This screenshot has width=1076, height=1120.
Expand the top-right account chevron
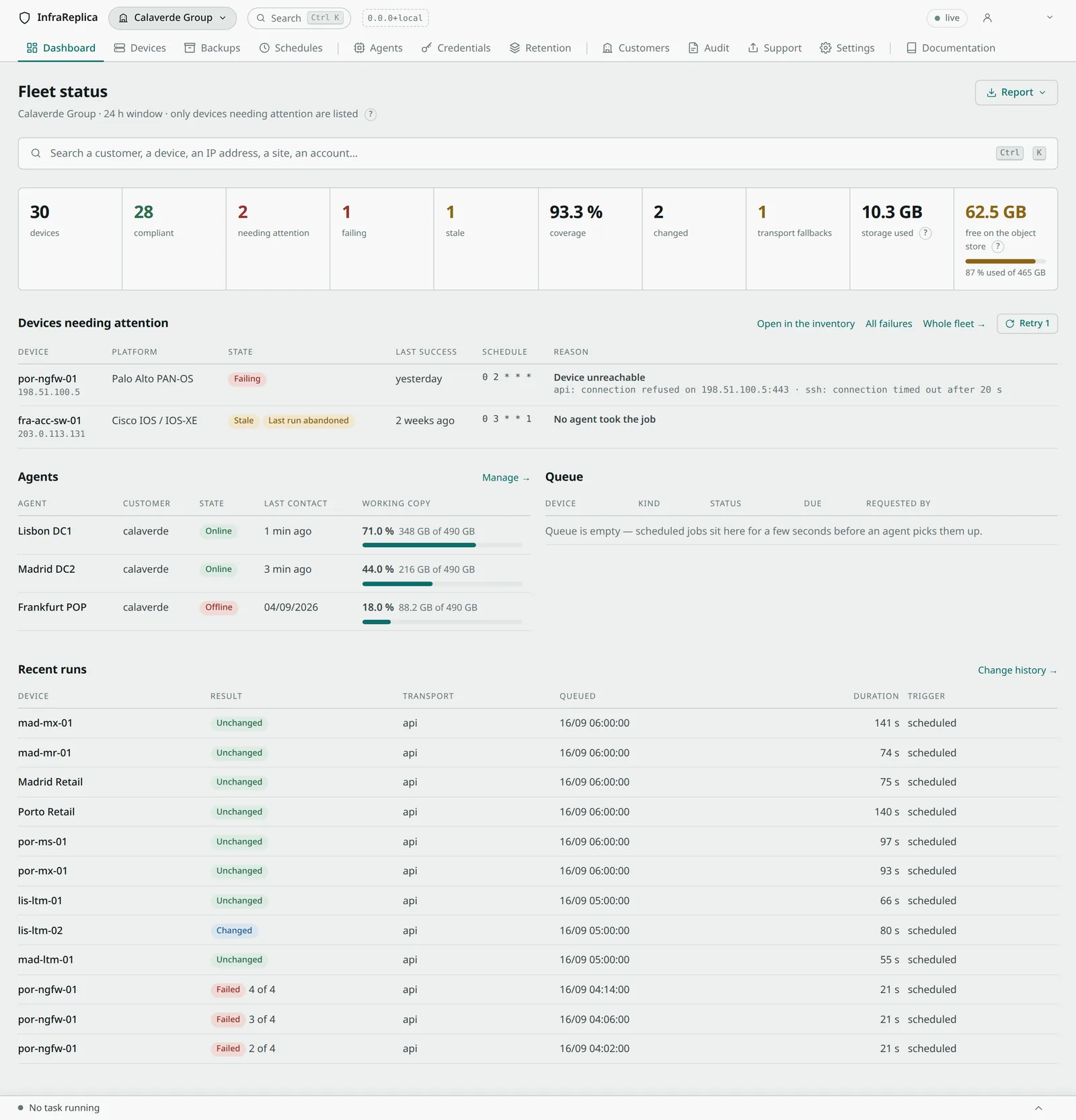coord(1049,17)
